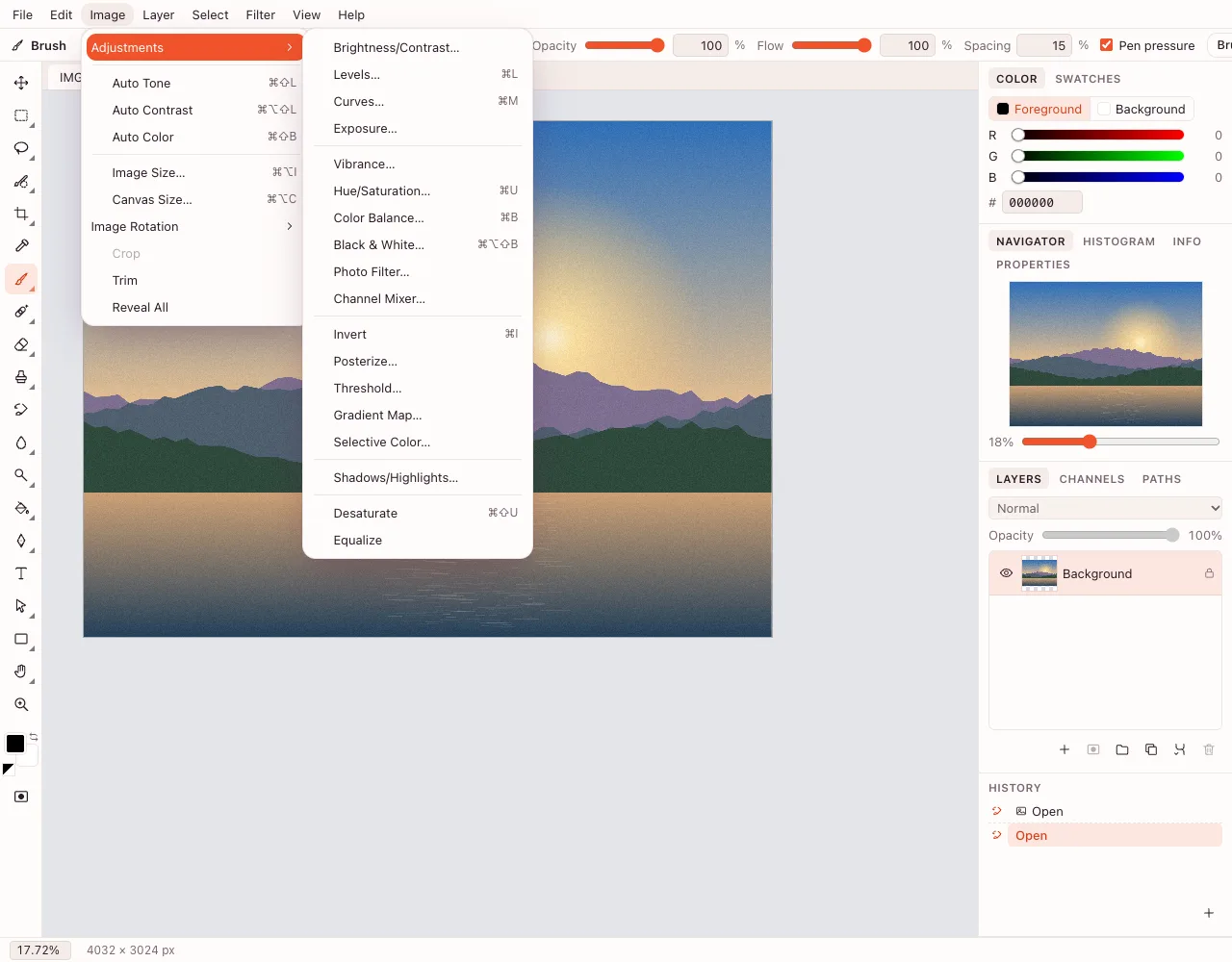Viewport: 1232px width, 962px height.
Task: Open the Adjustments submenu entry
Action: (192, 47)
